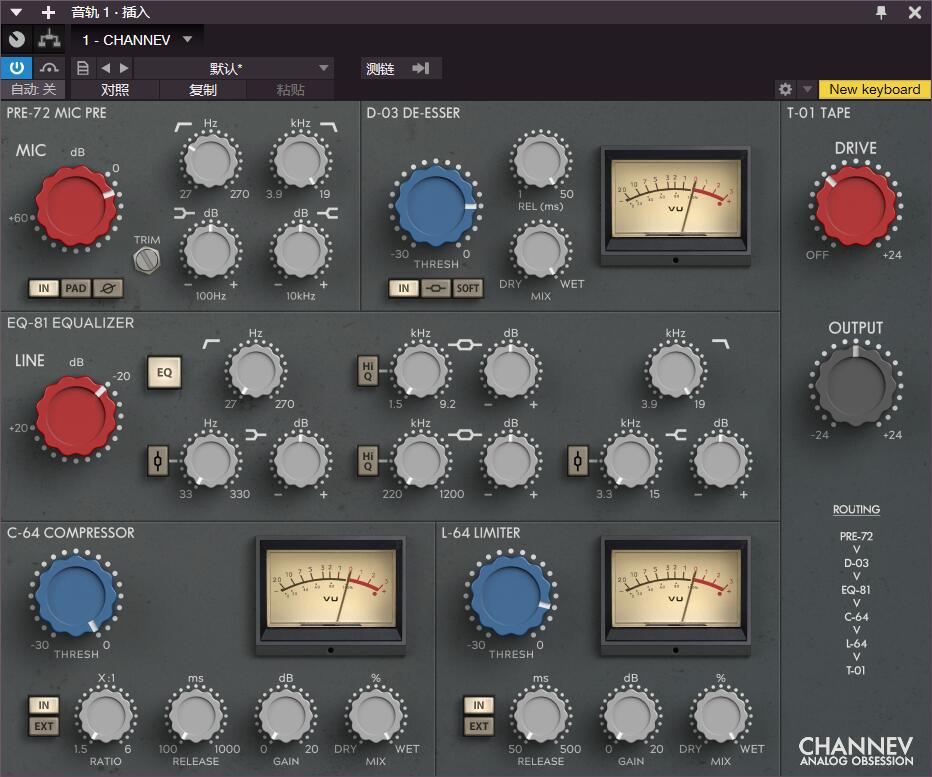Click the sidechain arrow icon
932x777 pixels.
click(x=421, y=68)
